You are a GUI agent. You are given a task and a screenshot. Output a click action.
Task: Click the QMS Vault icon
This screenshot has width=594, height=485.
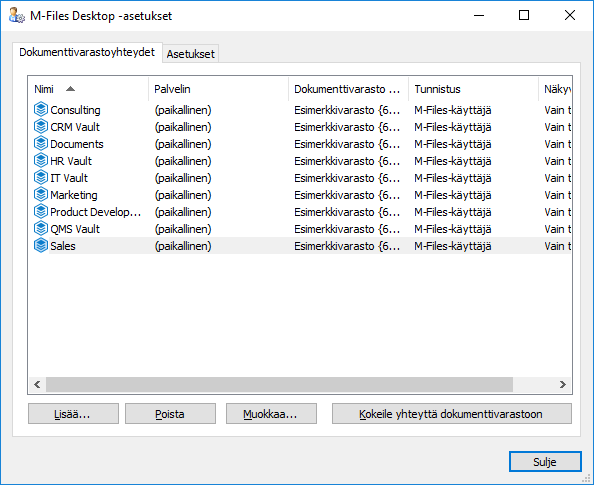pos(41,229)
